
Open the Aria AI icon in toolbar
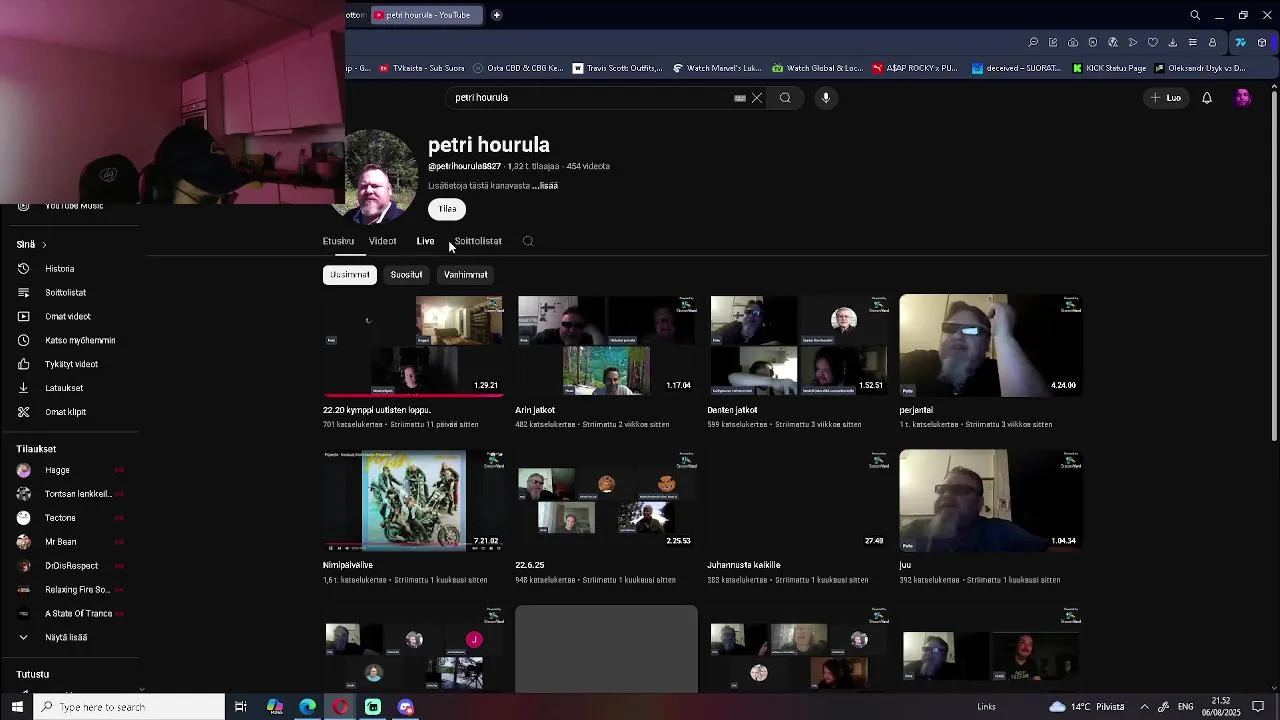coord(1241,42)
